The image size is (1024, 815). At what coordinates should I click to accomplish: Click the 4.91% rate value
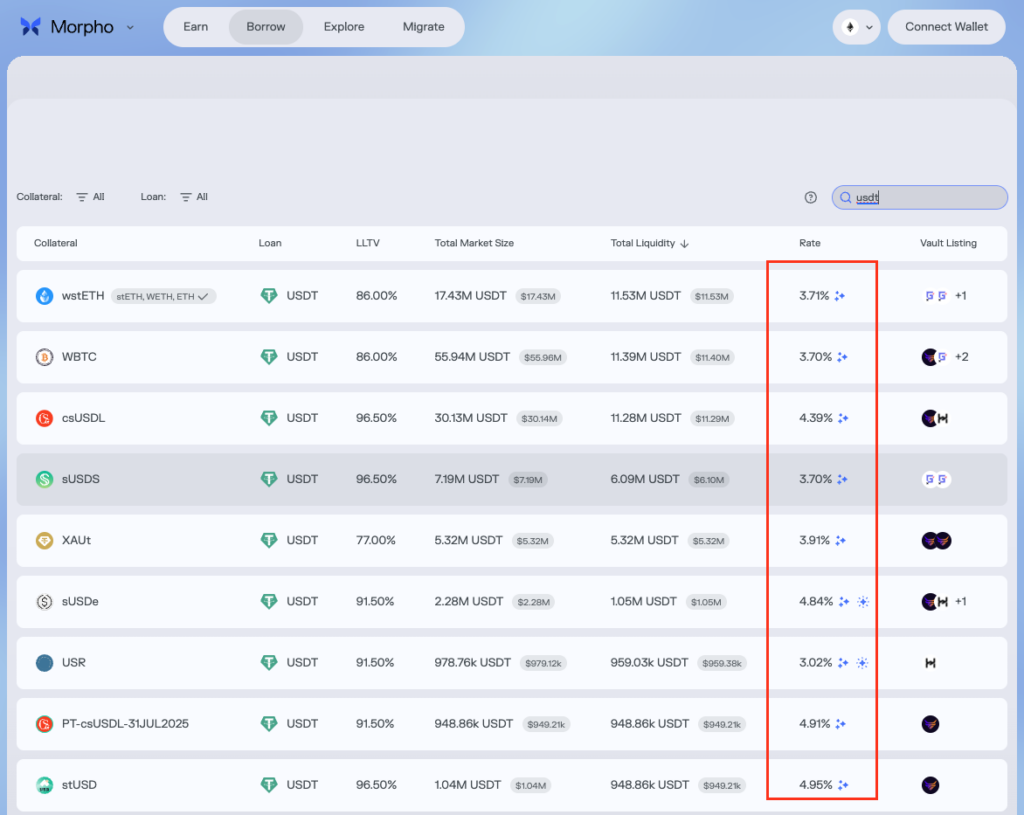814,724
